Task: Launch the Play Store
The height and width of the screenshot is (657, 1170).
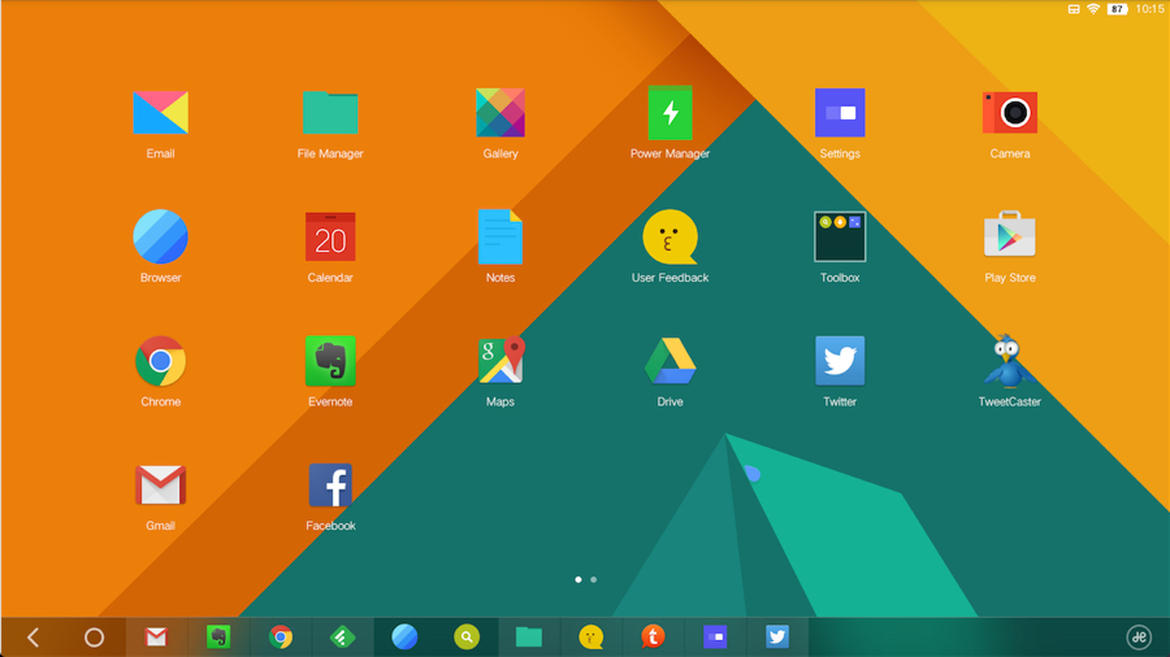Action: pos(1010,235)
